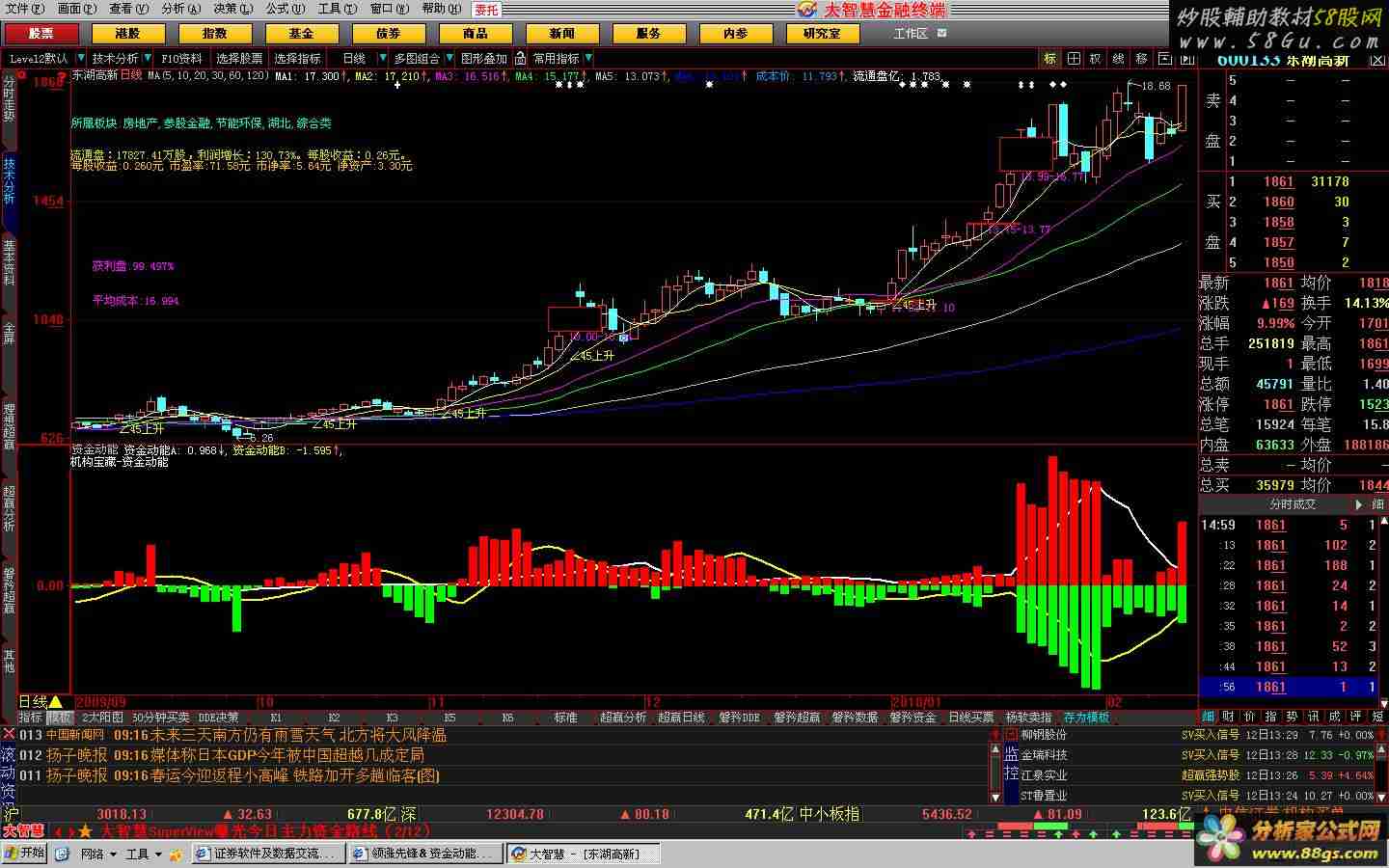This screenshot has height=868, width=1389.
Task: Expand the Level2默认 dropdown
Action: point(81,59)
